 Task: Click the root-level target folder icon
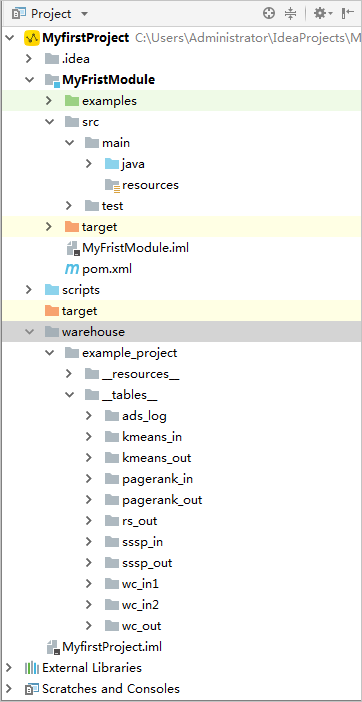(52, 311)
